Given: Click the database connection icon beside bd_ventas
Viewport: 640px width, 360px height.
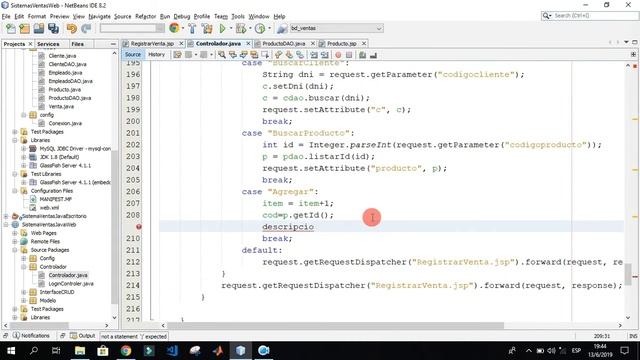Looking at the screenshot, I should (x=282, y=28).
